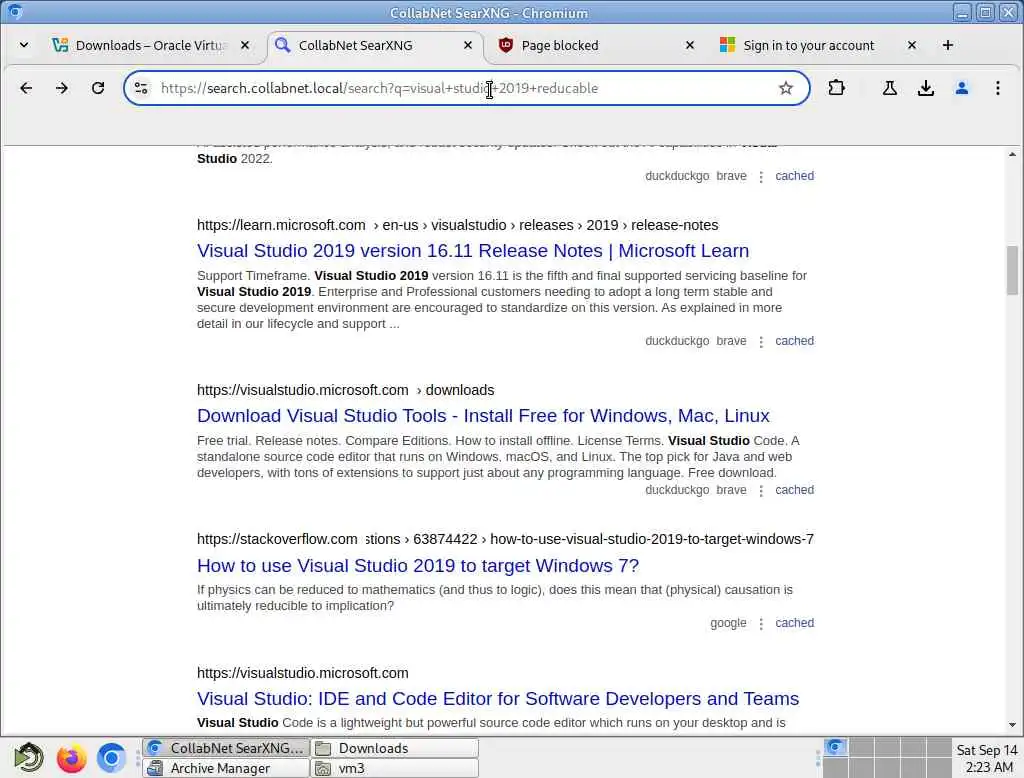Open Download Visual Studio Tools result
Image resolution: width=1024 pixels, height=778 pixels.
click(x=483, y=416)
